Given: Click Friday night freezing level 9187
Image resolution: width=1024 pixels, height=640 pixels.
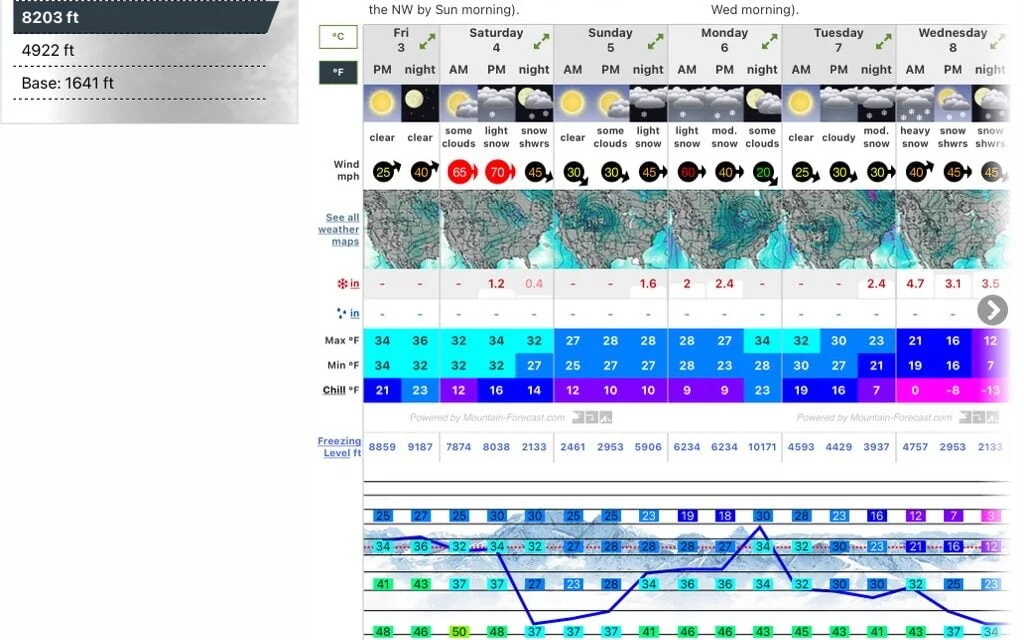Looking at the screenshot, I should [420, 447].
